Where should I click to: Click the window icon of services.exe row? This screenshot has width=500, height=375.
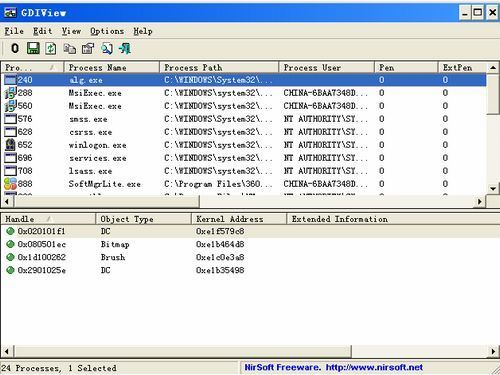click(10, 158)
